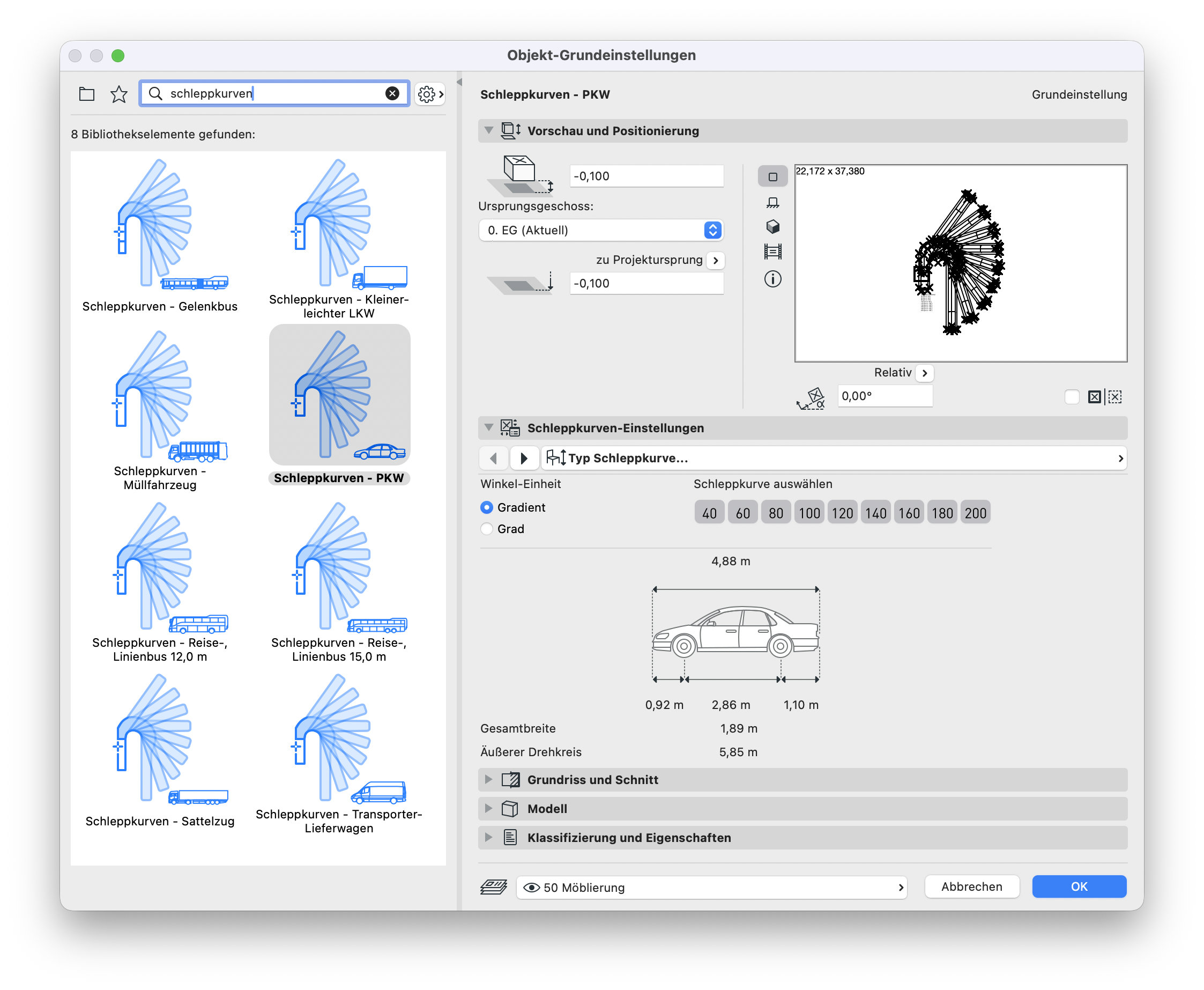Select Grad angle unit radio button

(486, 529)
